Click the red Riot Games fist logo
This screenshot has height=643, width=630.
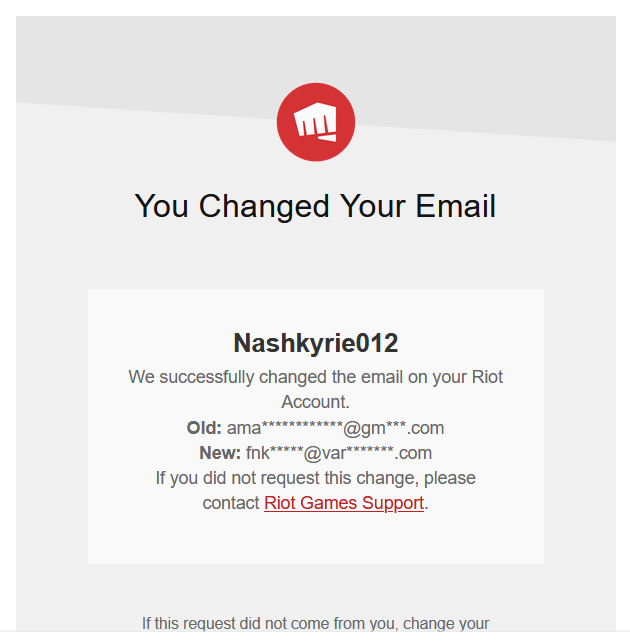click(315, 122)
